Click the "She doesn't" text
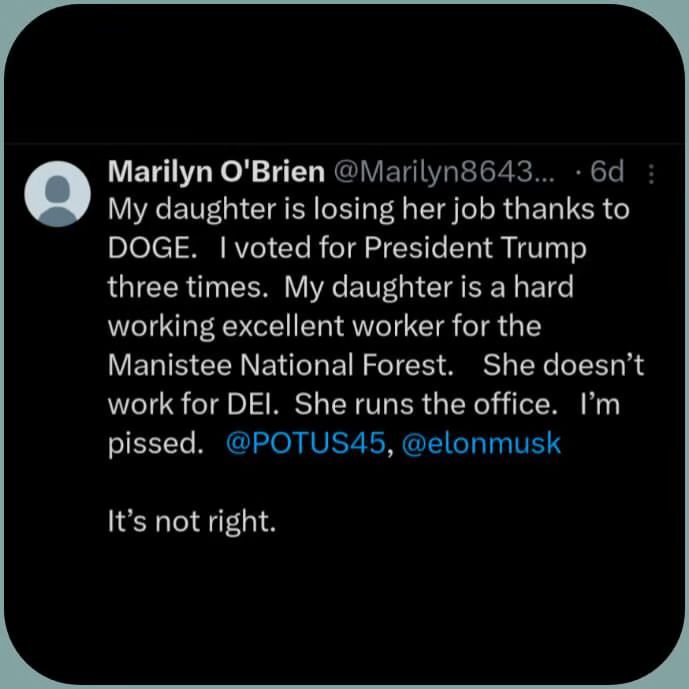The width and height of the screenshot is (689, 689). pos(563,365)
